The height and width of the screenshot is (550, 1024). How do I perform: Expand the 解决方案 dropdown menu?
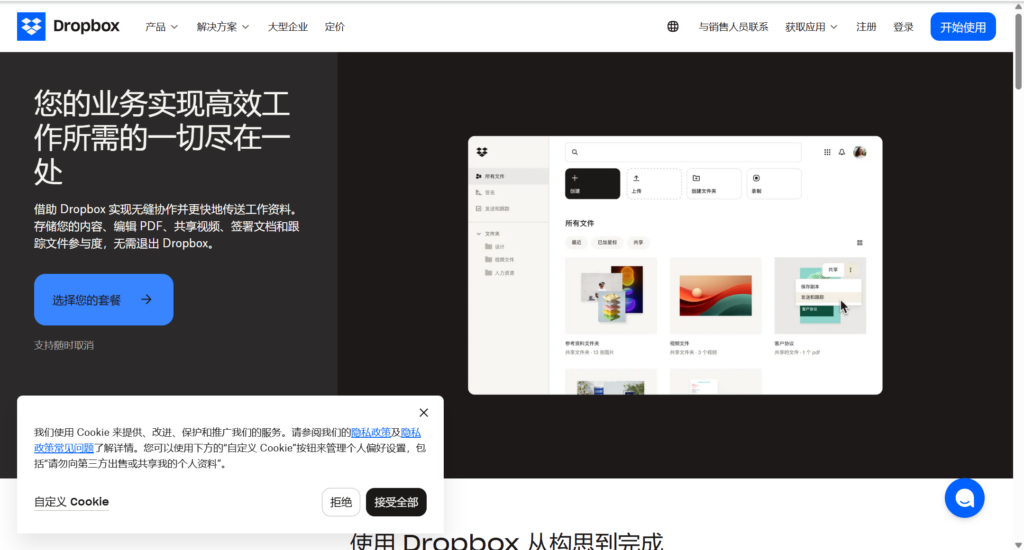(x=223, y=27)
